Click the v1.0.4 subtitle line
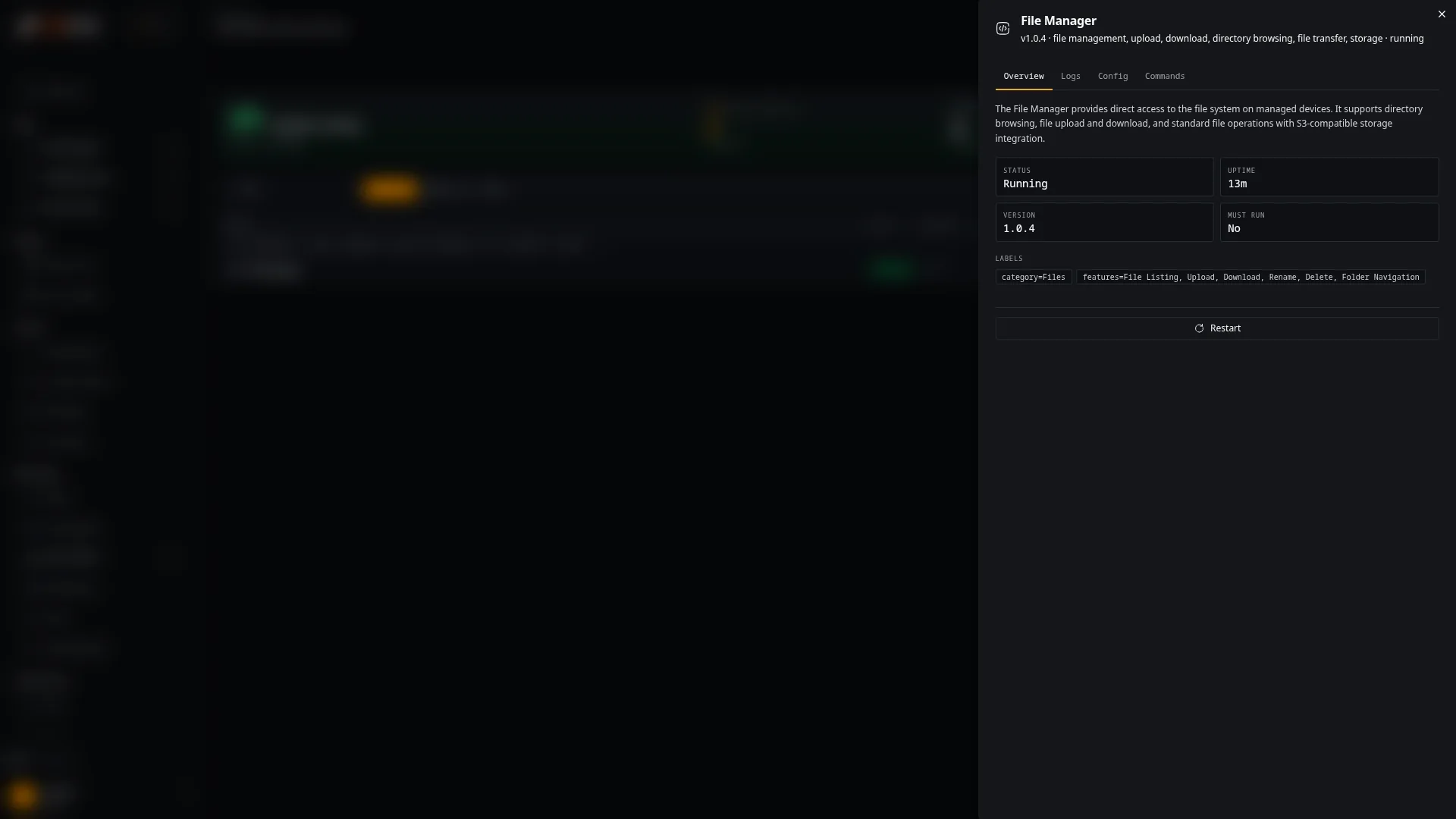The width and height of the screenshot is (1456, 819). click(x=1222, y=39)
